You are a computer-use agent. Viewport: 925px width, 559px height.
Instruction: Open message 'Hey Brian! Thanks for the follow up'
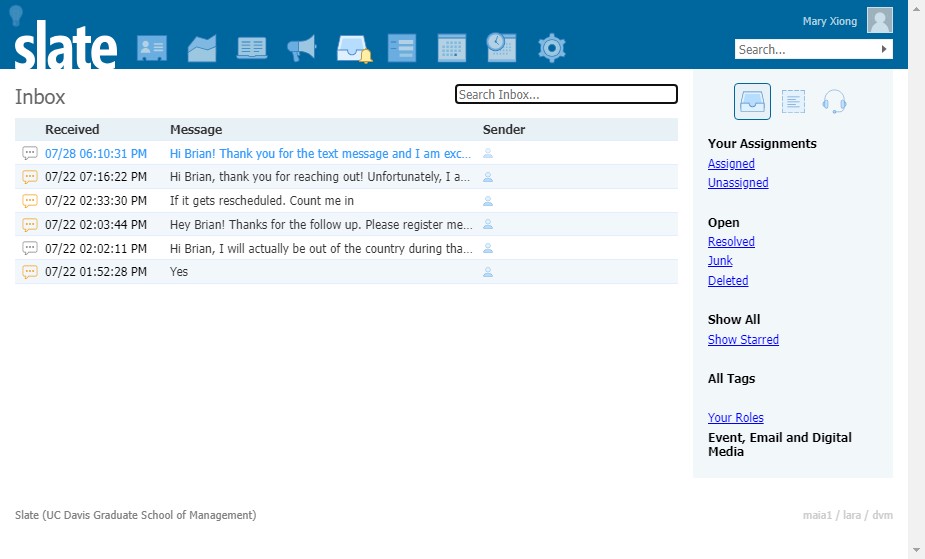[321, 225]
